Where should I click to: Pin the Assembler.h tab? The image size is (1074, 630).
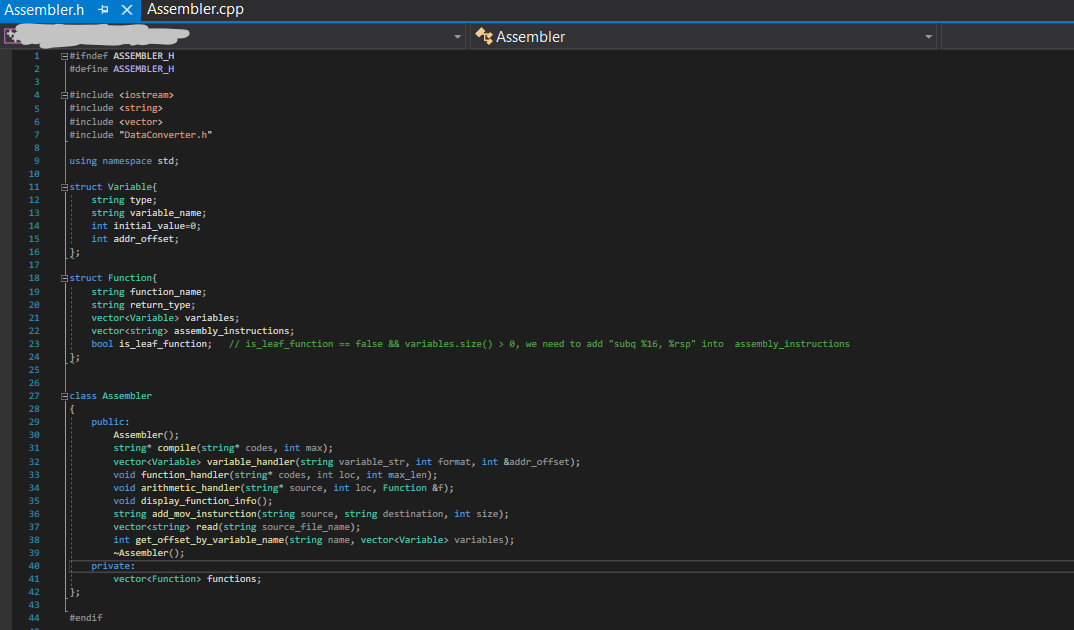[x=103, y=10]
